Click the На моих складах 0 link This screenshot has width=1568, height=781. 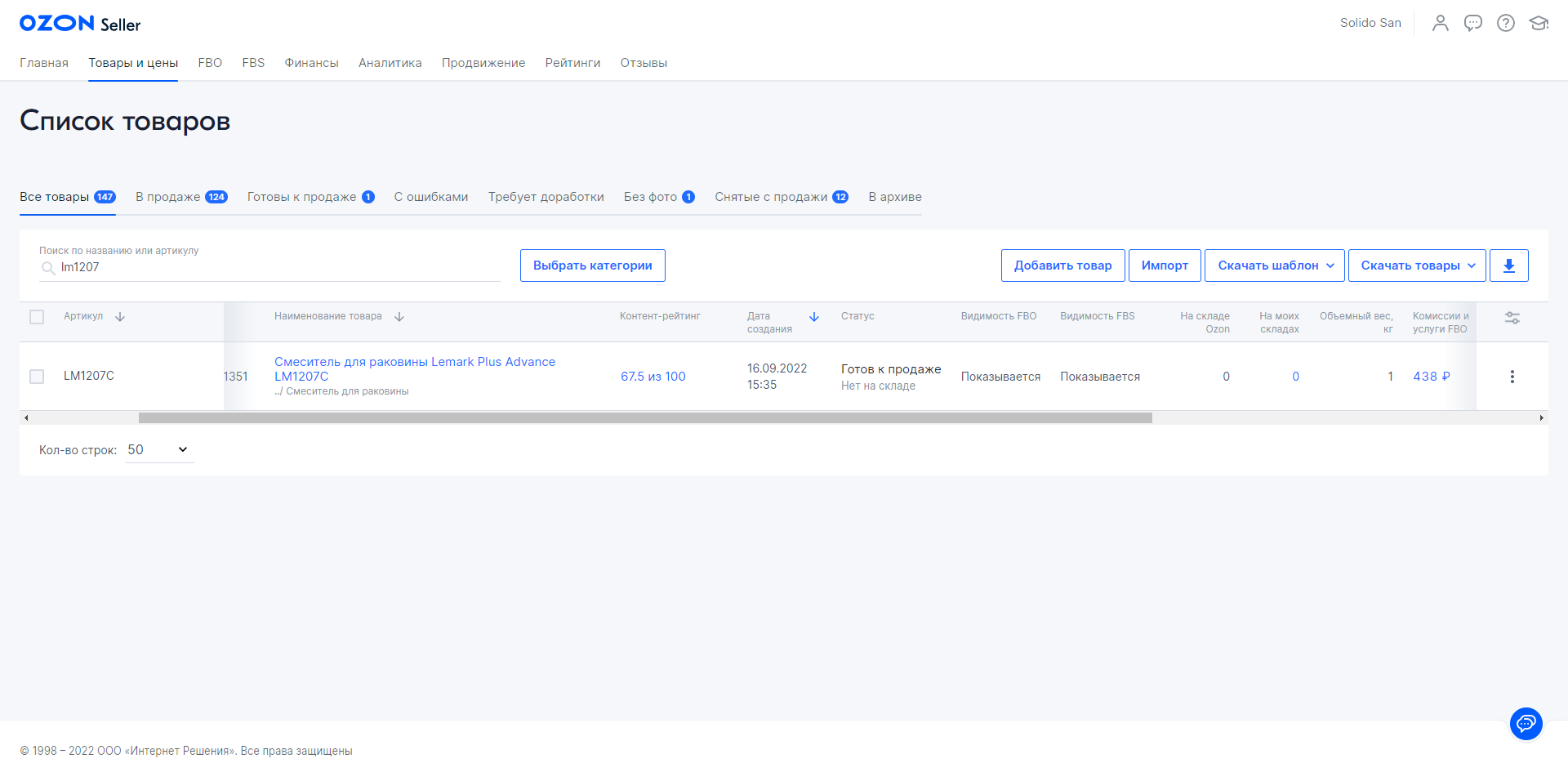click(x=1295, y=377)
